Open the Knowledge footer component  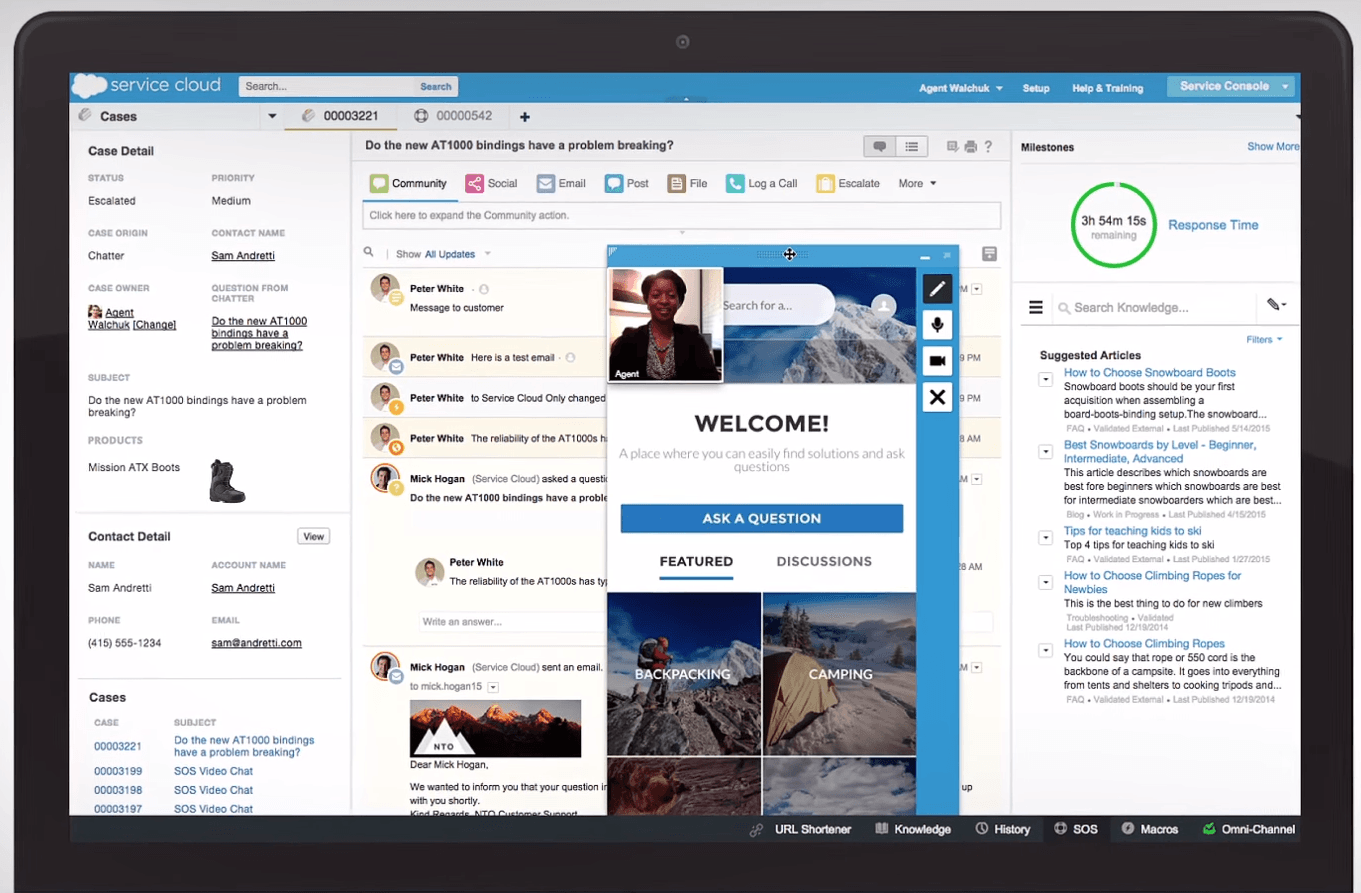click(913, 829)
